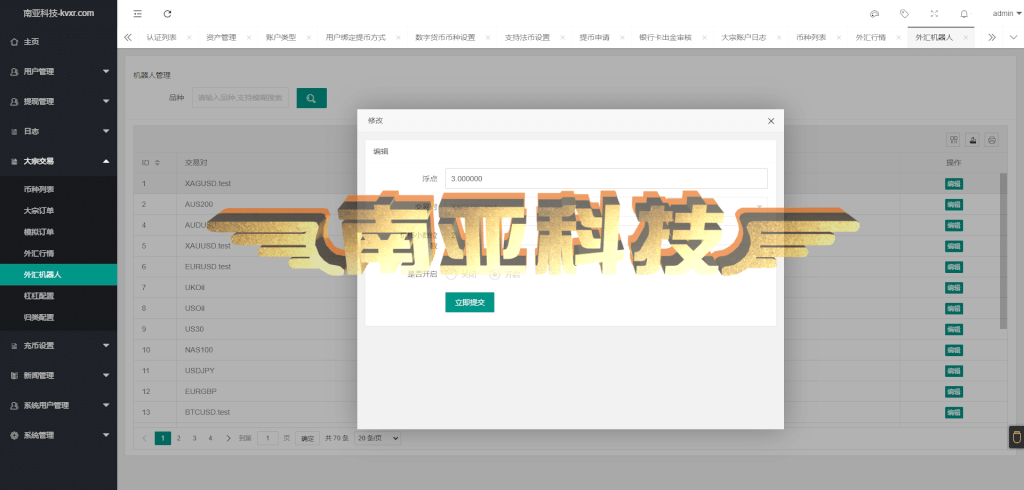Close the 用户绑定提币方式 tab

click(x=398, y=37)
